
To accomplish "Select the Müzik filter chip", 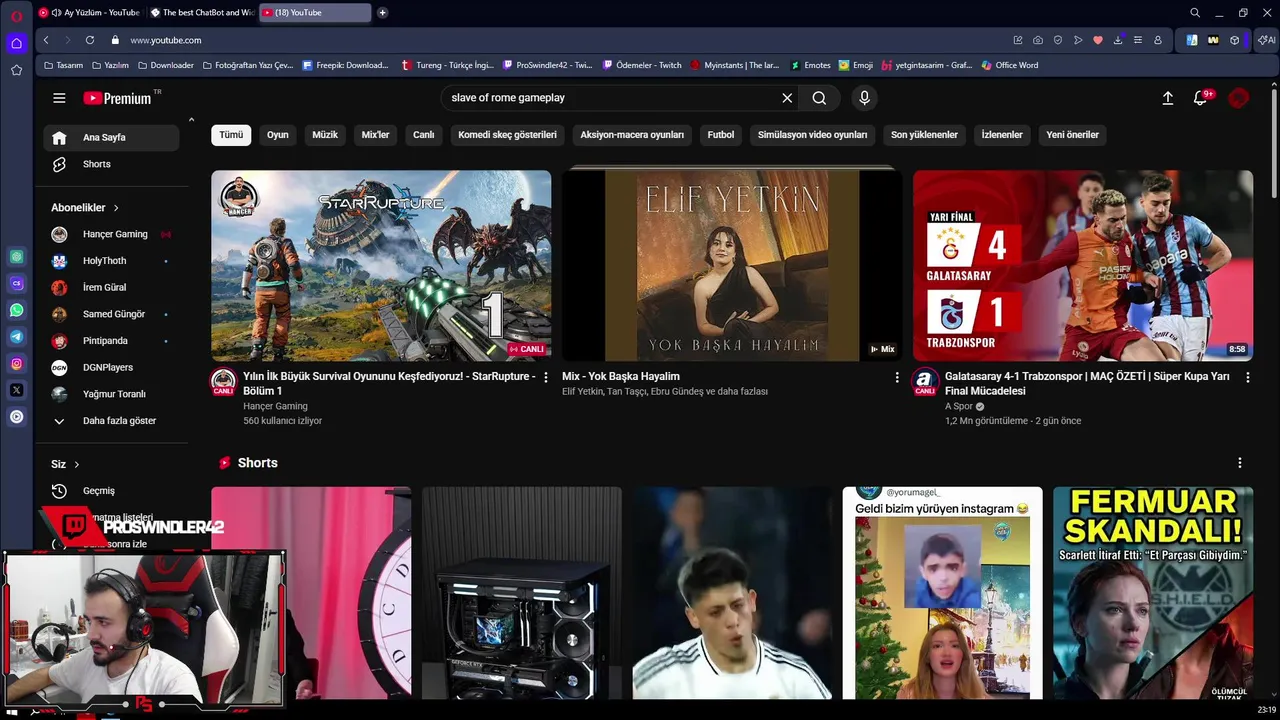I will pyautogui.click(x=325, y=135).
